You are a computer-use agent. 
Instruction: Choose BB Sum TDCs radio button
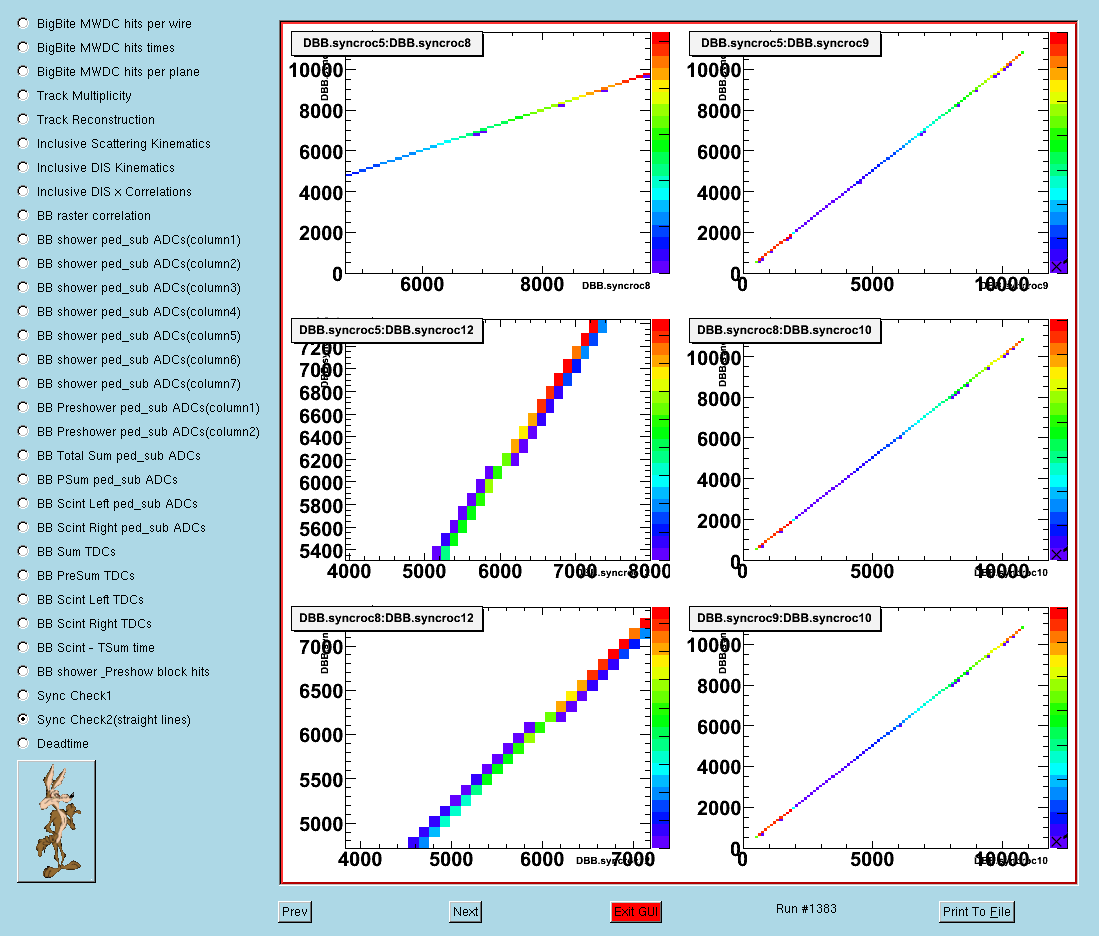coord(23,551)
